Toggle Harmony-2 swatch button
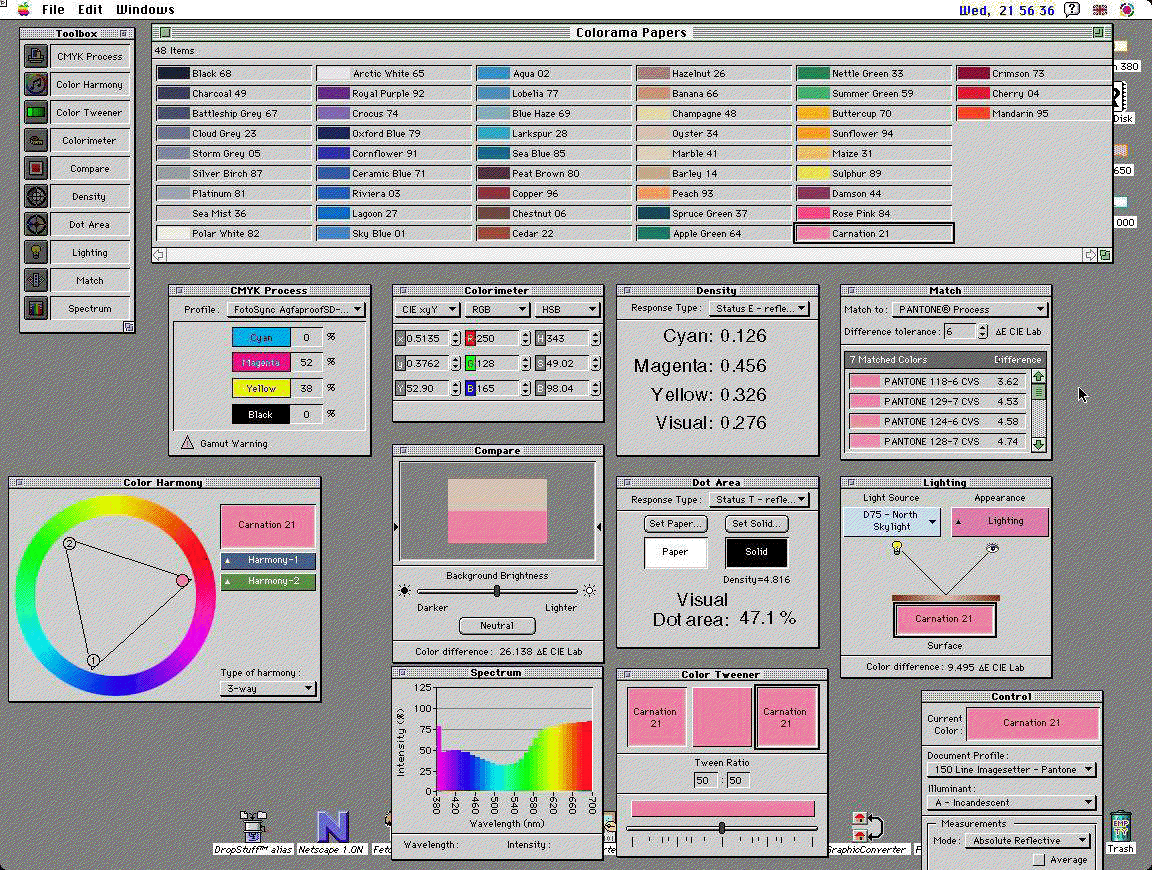1152x870 pixels. click(x=268, y=581)
